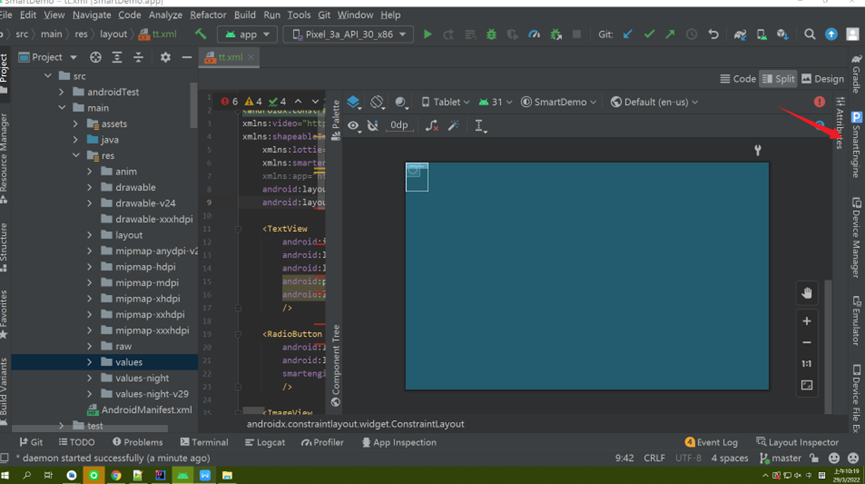865x484 pixels.
Task: Open the Select Design Surface layers icon
Action: (x=354, y=102)
